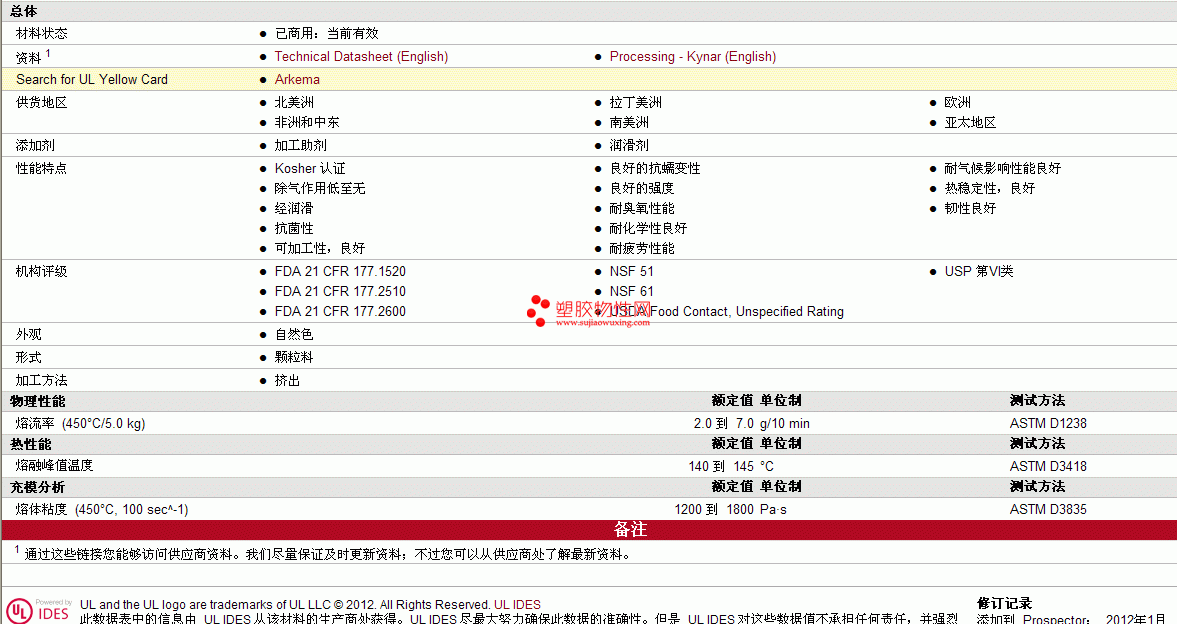
Task: Open the UL IDES link in footer
Action: (x=517, y=604)
